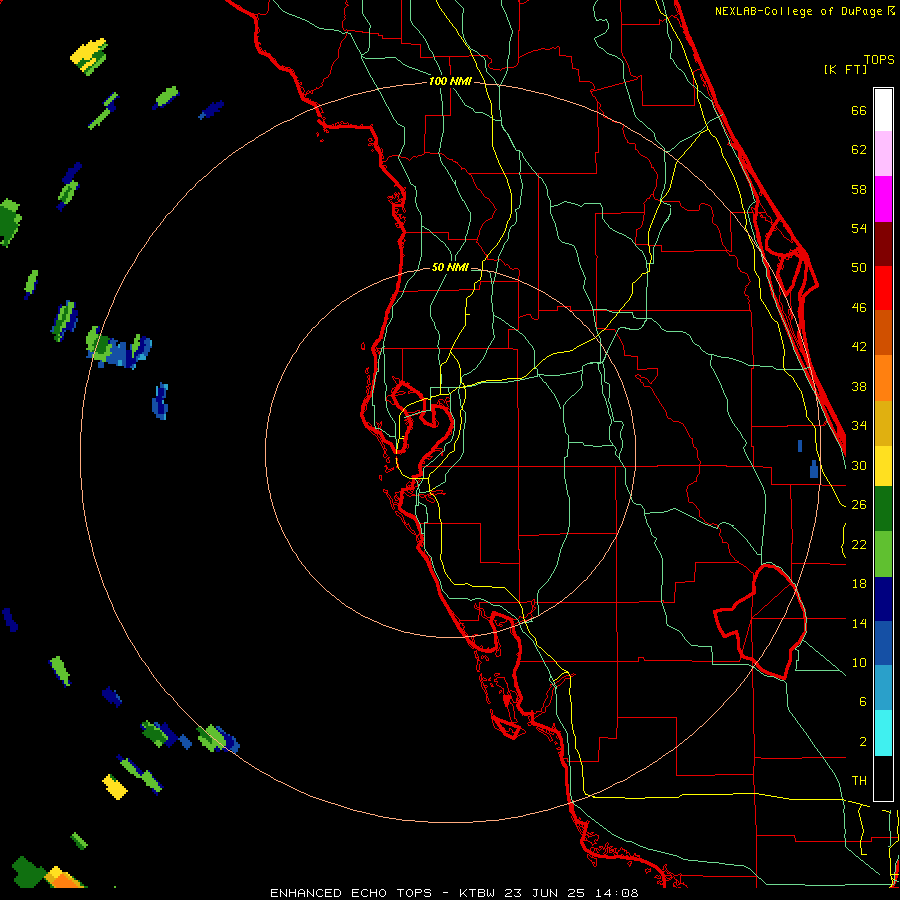900x900 pixels.
Task: Click the legend value '2'
Action: [x=862, y=742]
